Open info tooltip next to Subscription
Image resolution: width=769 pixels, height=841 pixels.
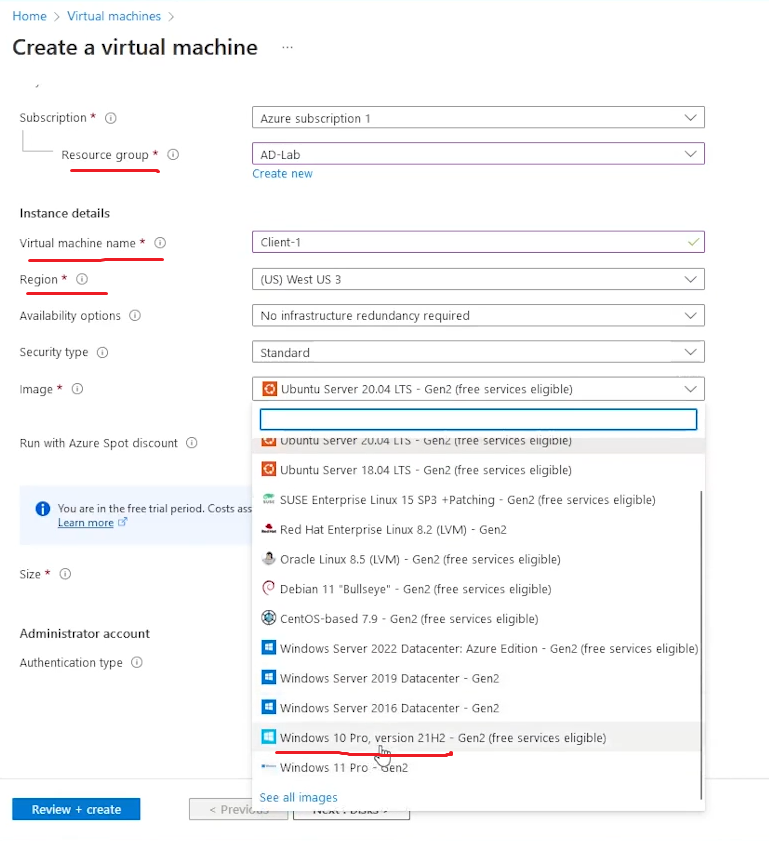coord(110,118)
